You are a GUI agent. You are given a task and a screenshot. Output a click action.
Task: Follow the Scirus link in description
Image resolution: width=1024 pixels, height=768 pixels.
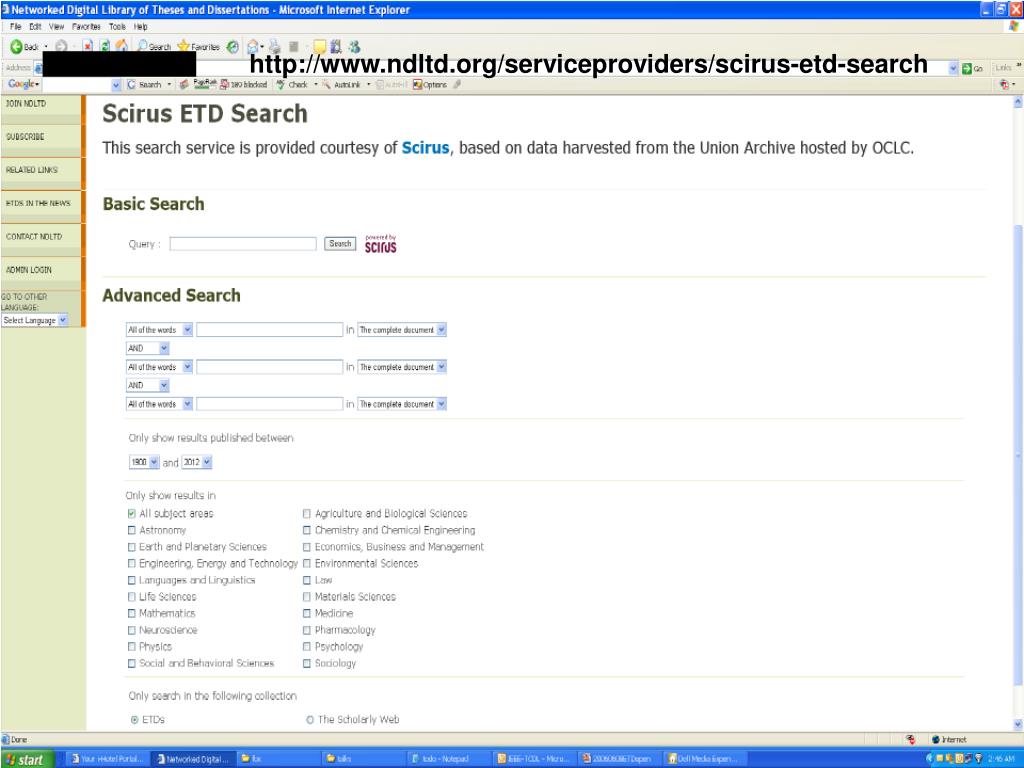(x=425, y=148)
